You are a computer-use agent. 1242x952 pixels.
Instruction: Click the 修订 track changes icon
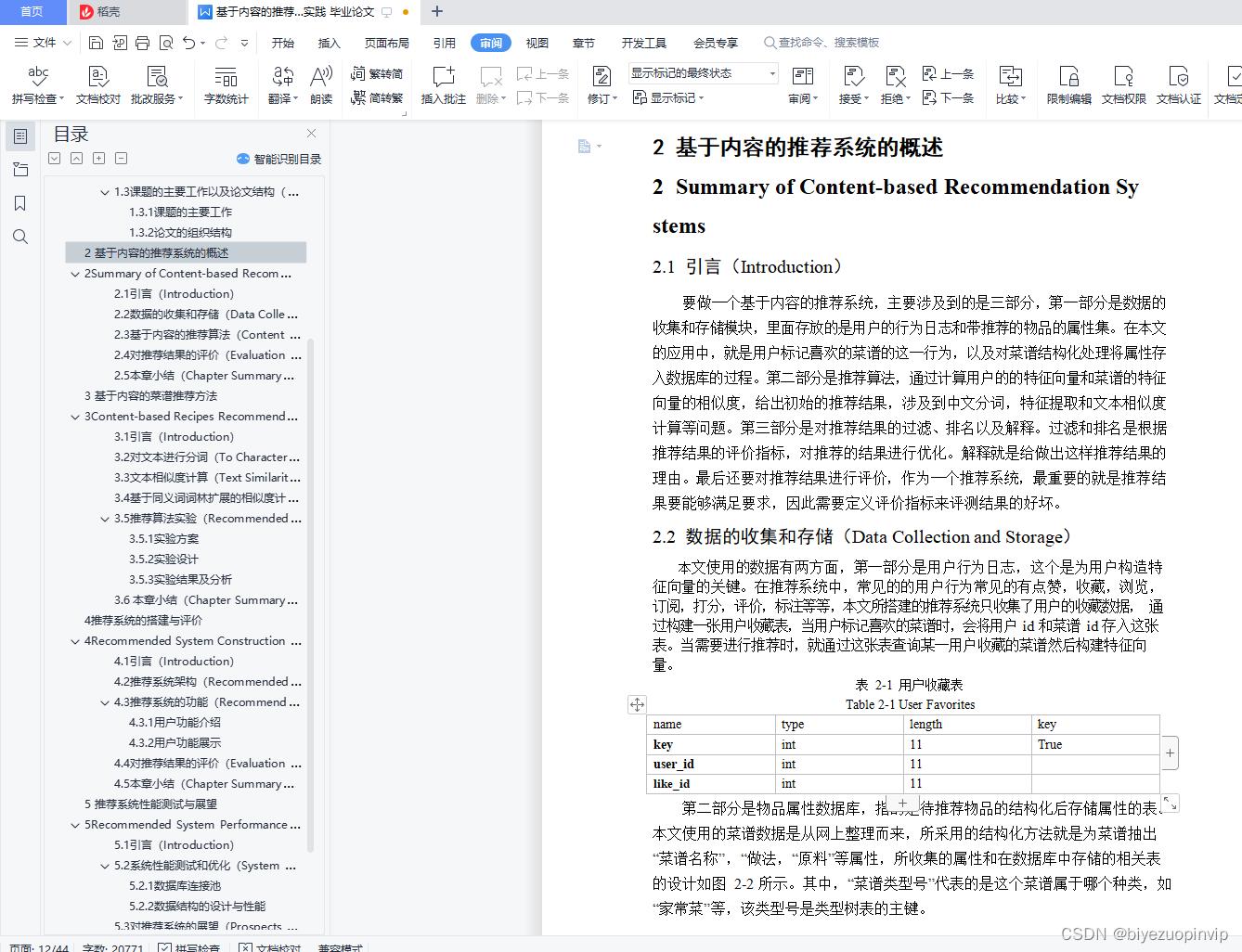[602, 76]
